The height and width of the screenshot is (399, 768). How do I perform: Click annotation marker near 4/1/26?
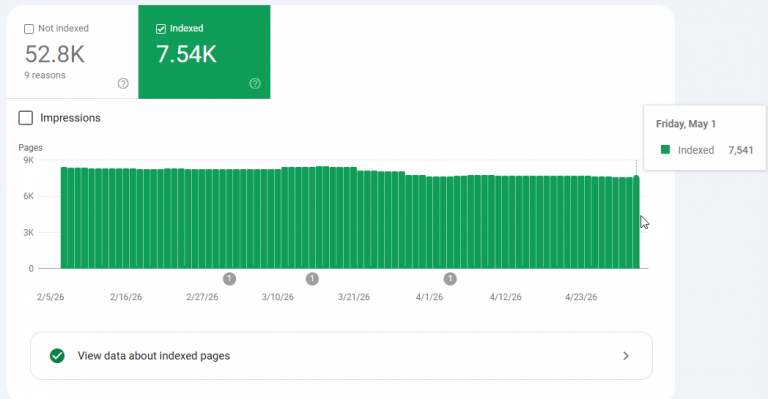point(450,279)
